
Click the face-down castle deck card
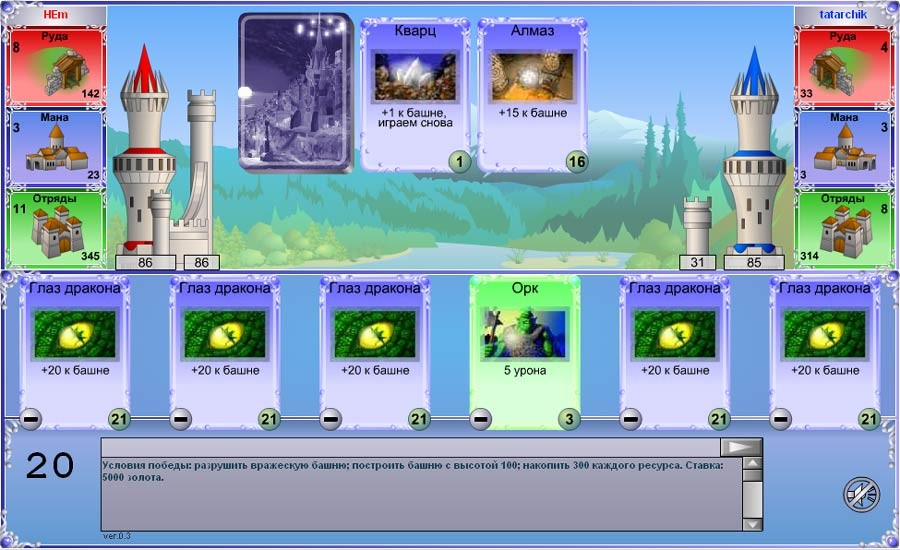tap(296, 92)
